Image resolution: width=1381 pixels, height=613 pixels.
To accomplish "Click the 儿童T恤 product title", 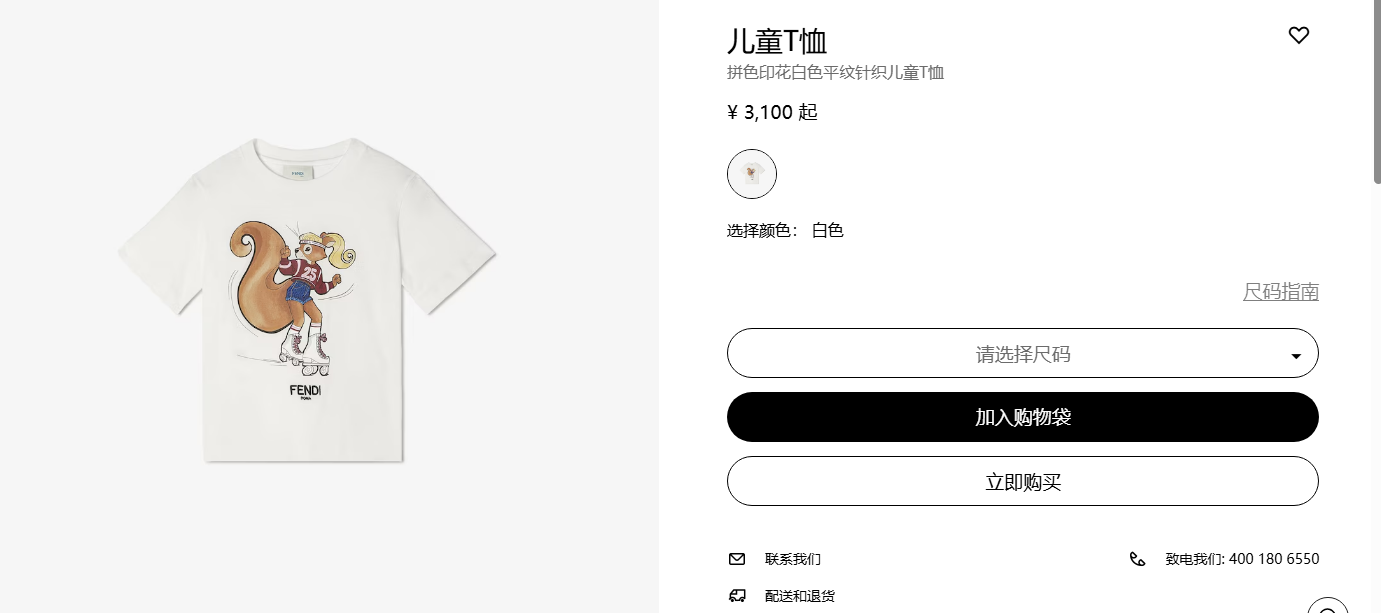I will (777, 41).
